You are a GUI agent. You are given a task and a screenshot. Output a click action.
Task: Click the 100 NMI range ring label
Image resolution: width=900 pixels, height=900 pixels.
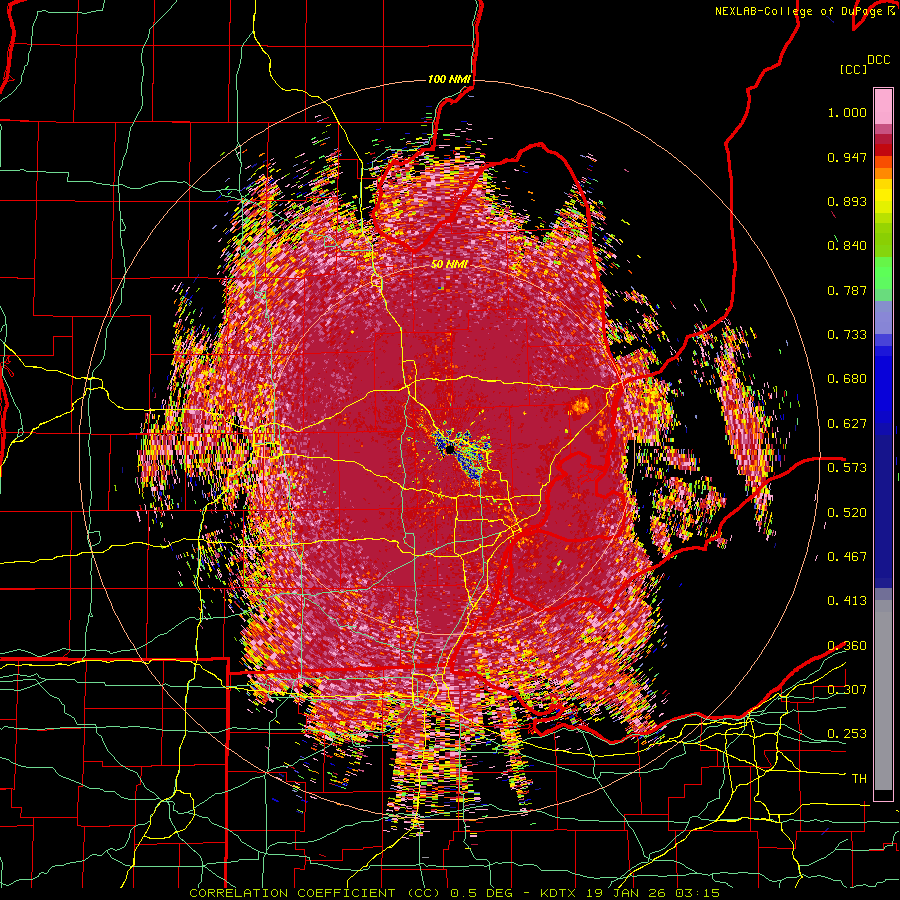[x=449, y=79]
